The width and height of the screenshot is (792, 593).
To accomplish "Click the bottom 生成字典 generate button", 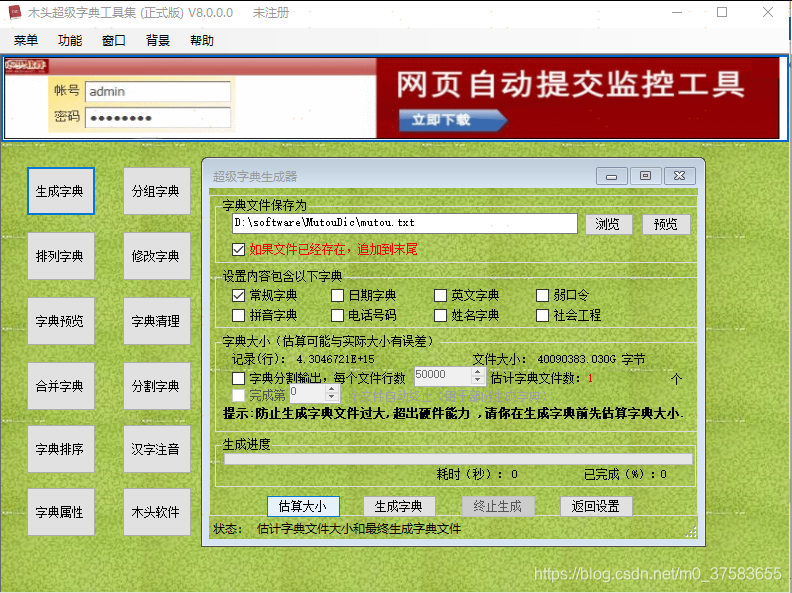I will tap(399, 506).
